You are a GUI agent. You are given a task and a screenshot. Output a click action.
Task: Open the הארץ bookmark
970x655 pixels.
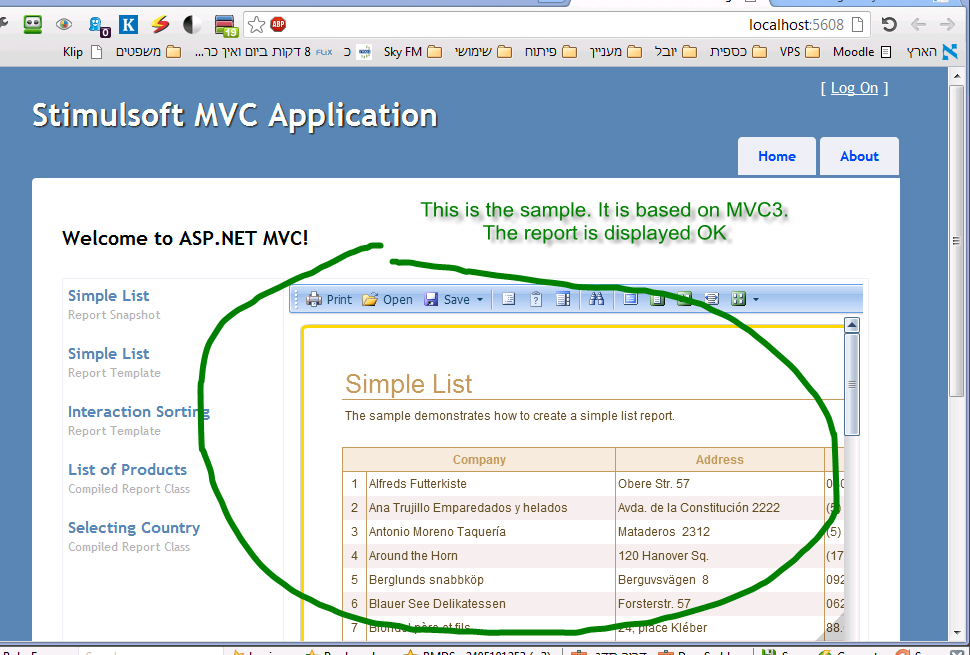tap(932, 52)
